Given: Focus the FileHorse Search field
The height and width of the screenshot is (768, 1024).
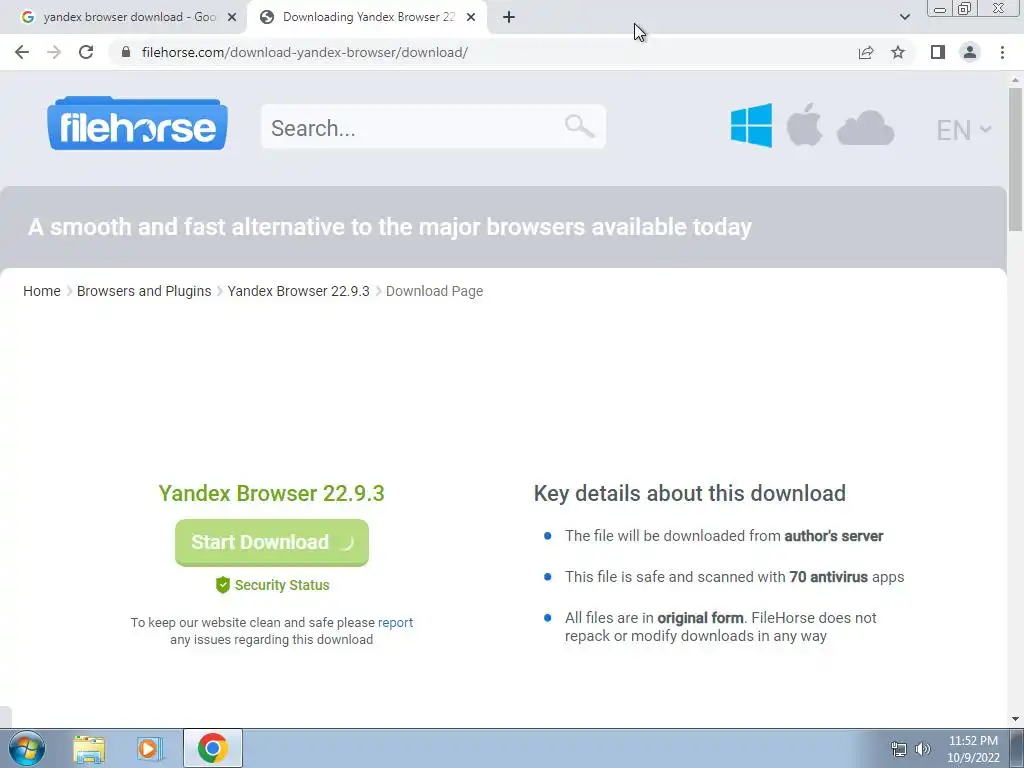Looking at the screenshot, I should pyautogui.click(x=433, y=127).
